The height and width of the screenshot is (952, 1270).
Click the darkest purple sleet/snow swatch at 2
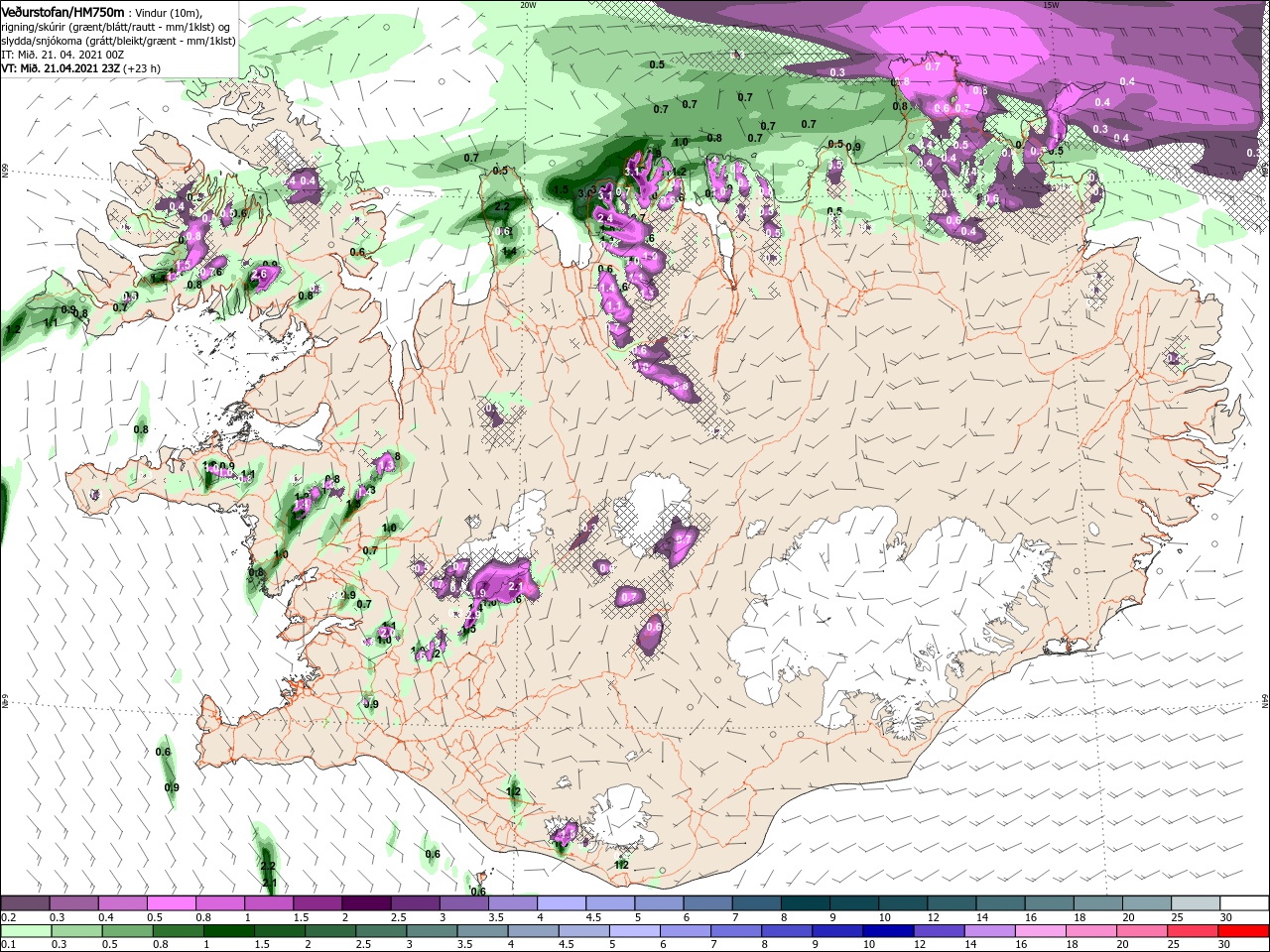365,903
